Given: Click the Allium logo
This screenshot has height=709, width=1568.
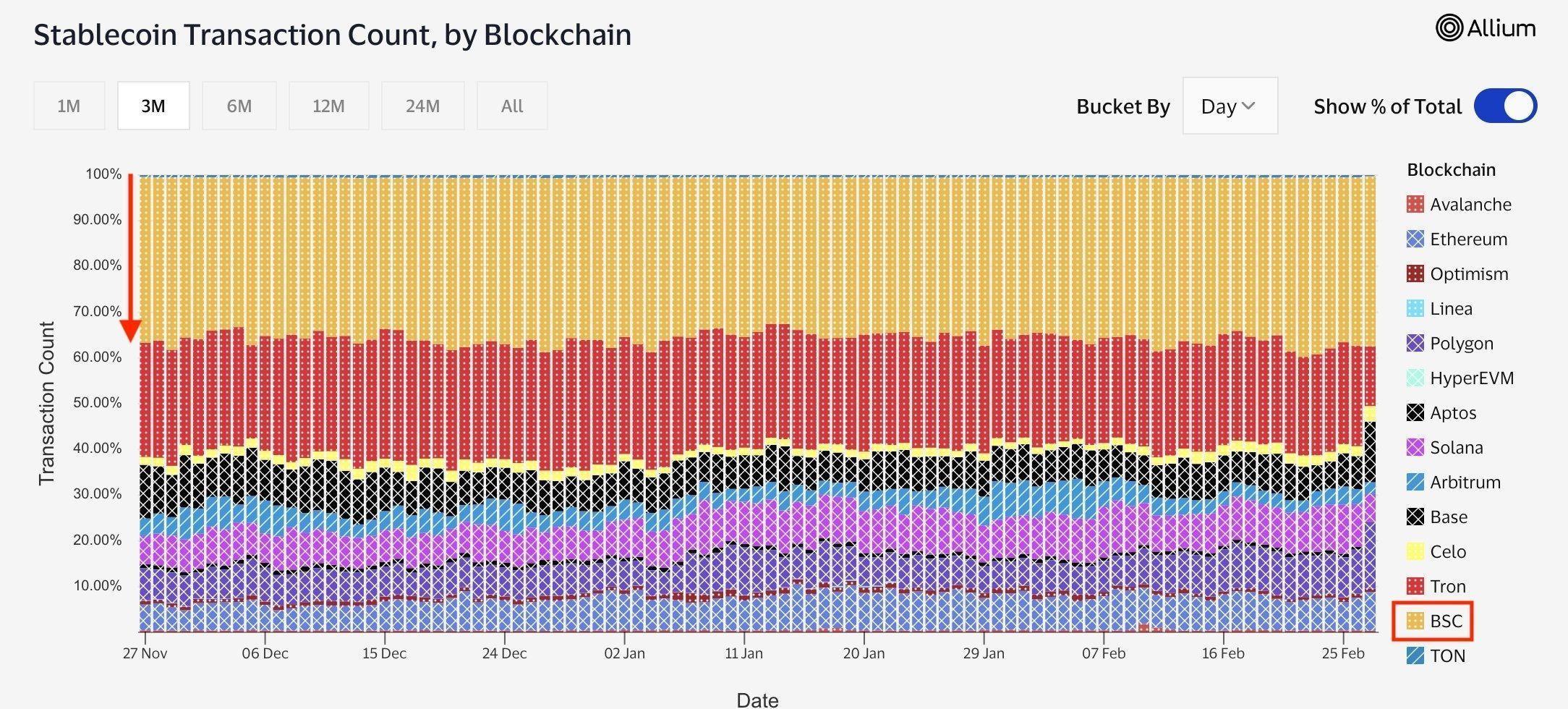Looking at the screenshot, I should pyautogui.click(x=1485, y=29).
